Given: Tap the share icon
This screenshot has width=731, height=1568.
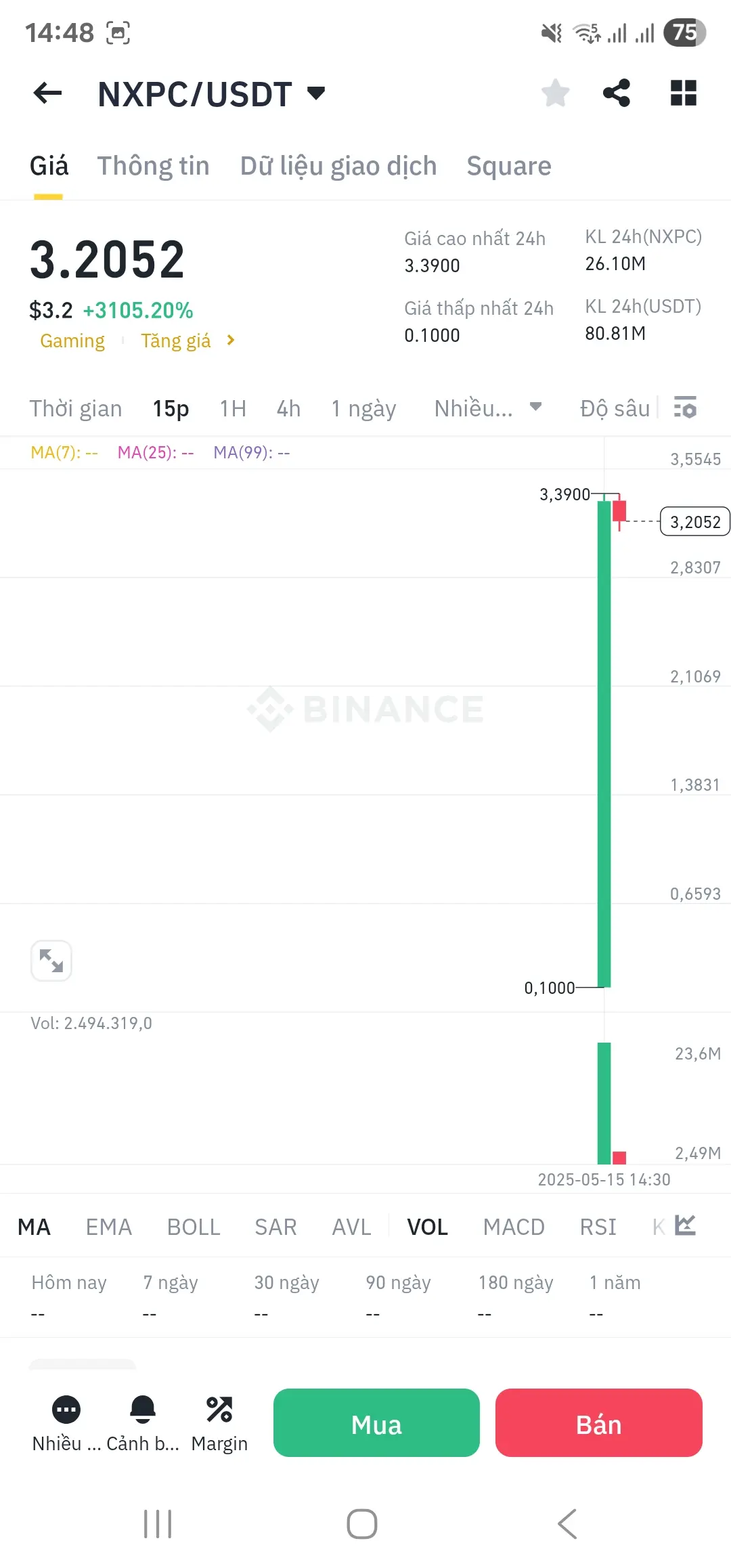Looking at the screenshot, I should tap(616, 93).
